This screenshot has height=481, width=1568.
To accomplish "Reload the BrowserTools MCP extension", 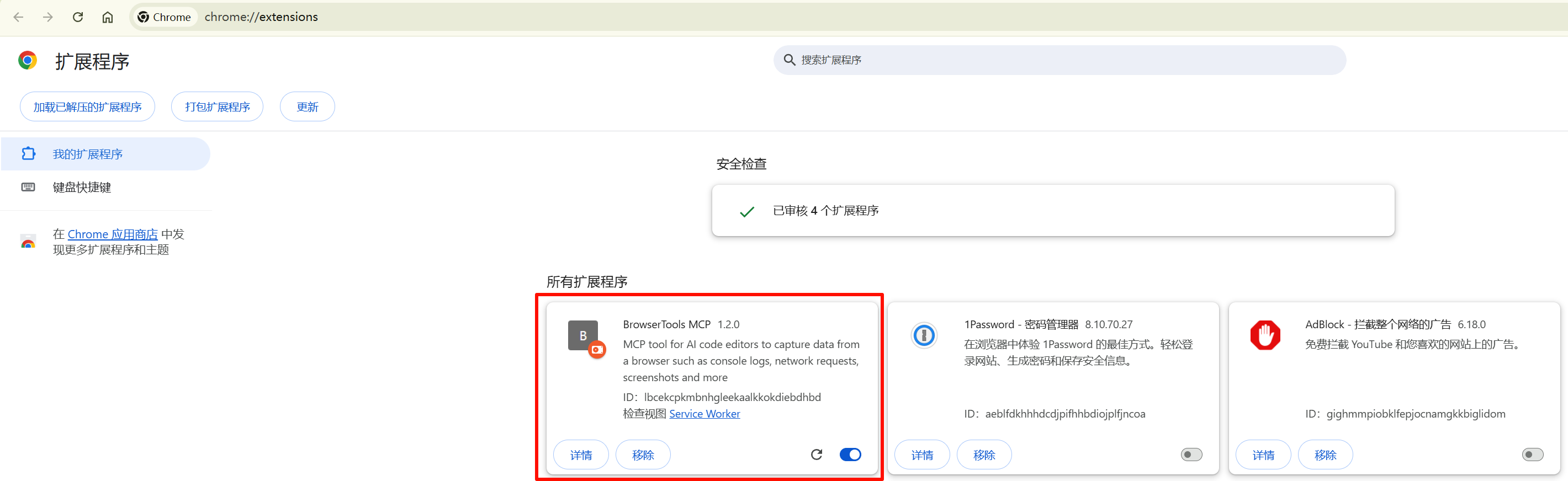I will point(816,454).
